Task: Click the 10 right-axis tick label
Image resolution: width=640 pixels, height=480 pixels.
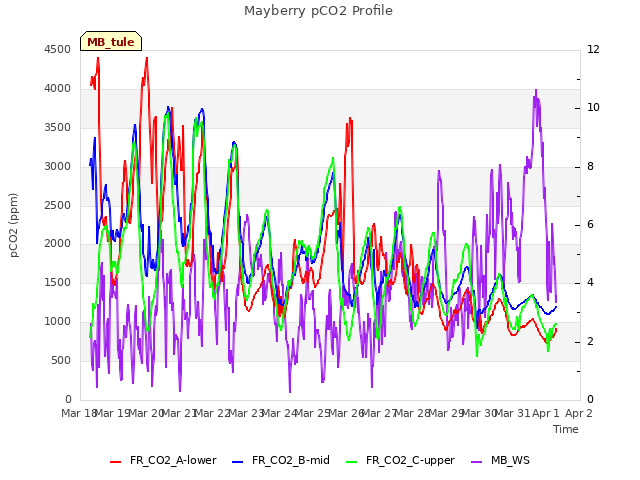Action: coord(593,107)
